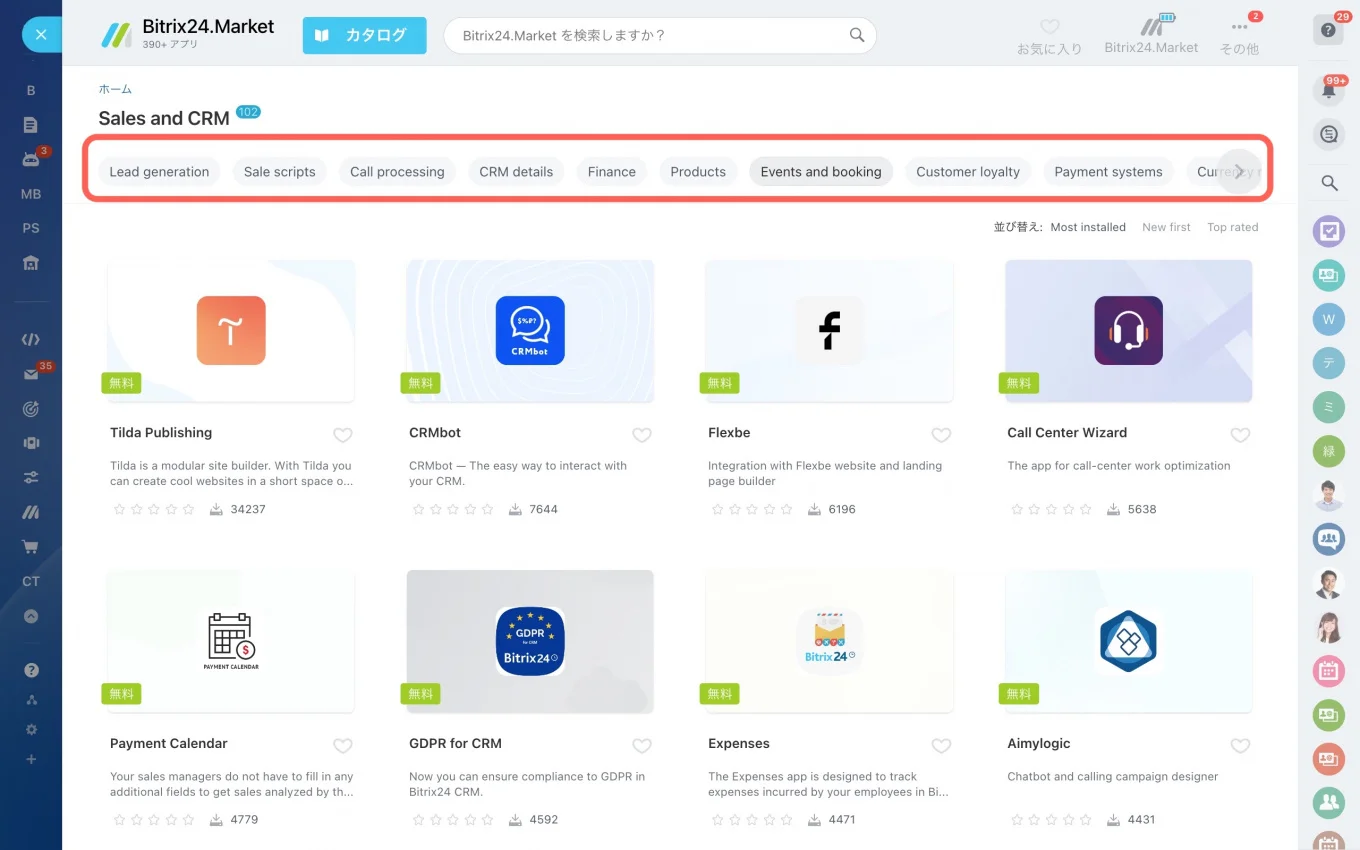Open the favorites heart icon (お気に入り)
The height and width of the screenshot is (850, 1360).
(1049, 36)
